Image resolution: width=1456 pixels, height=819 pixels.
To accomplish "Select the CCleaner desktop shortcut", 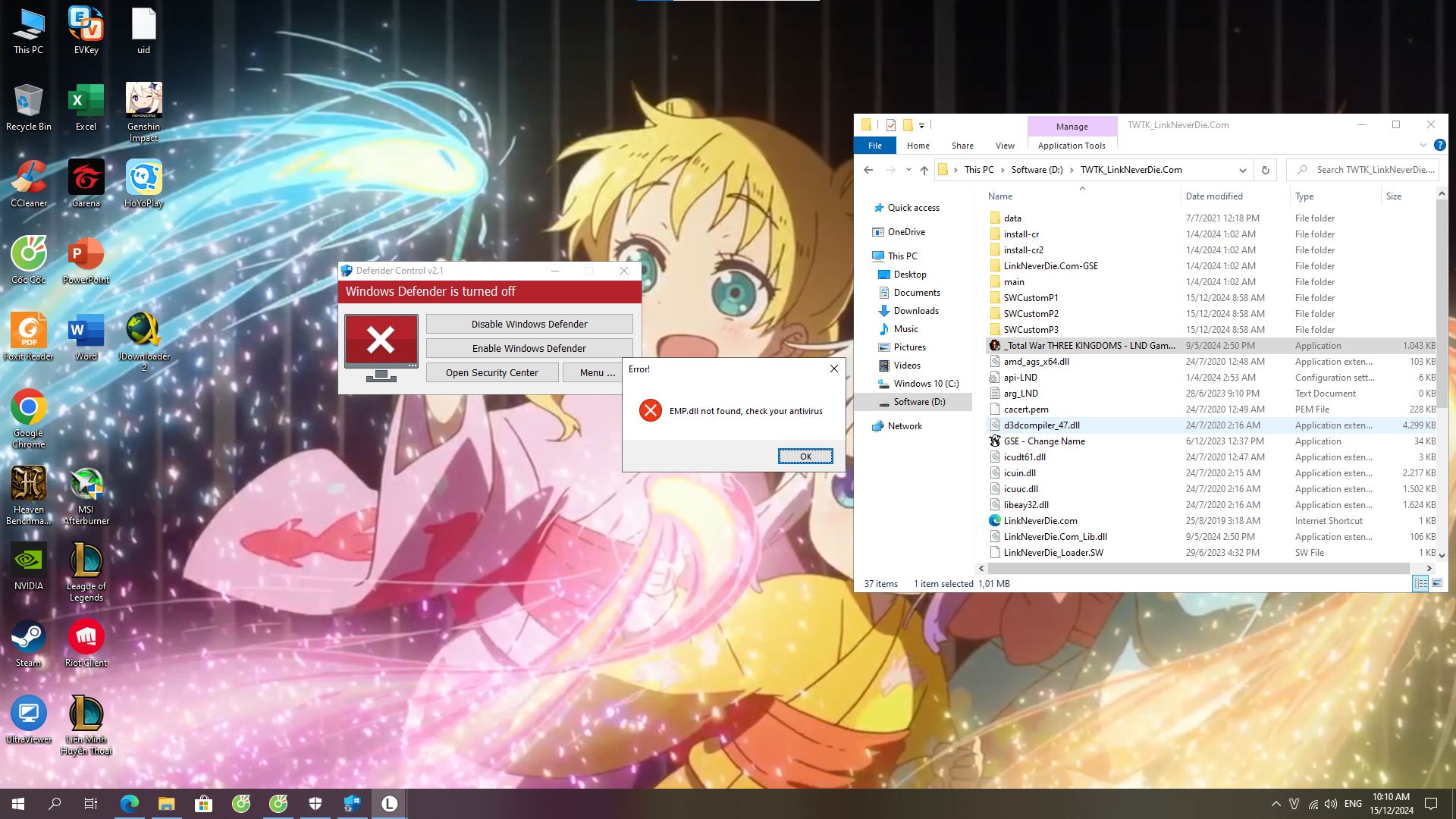I will pyautogui.click(x=28, y=184).
